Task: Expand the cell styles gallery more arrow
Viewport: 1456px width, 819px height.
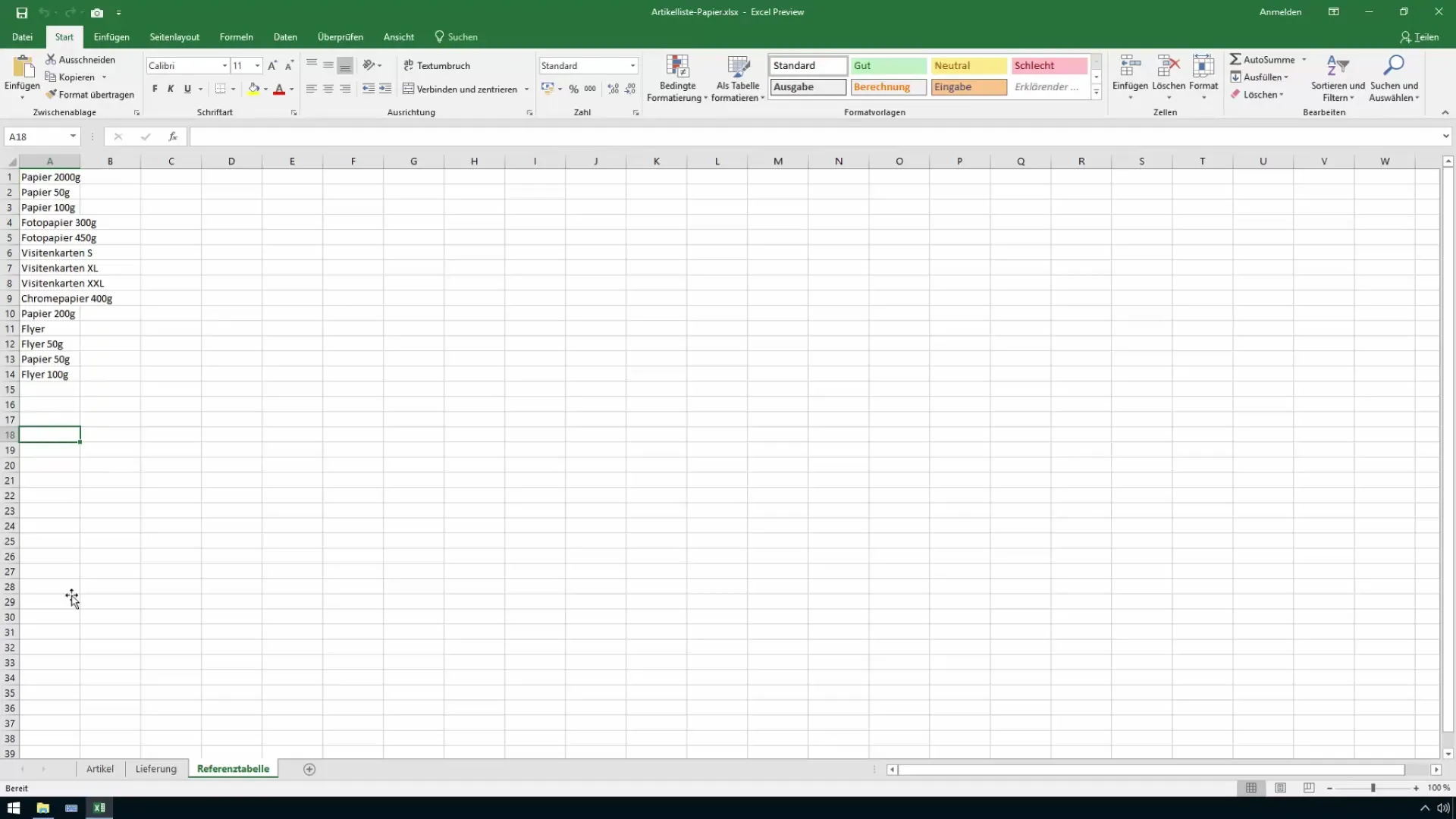Action: [x=1097, y=93]
